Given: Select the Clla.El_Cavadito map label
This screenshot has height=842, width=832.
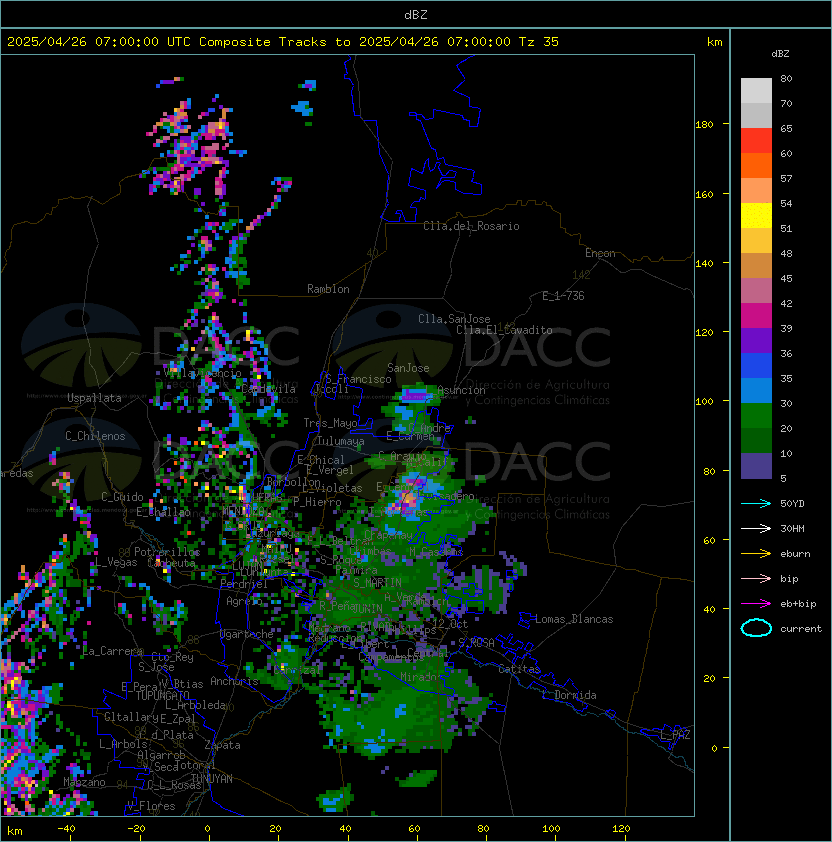Looking at the screenshot, I should (x=504, y=330).
